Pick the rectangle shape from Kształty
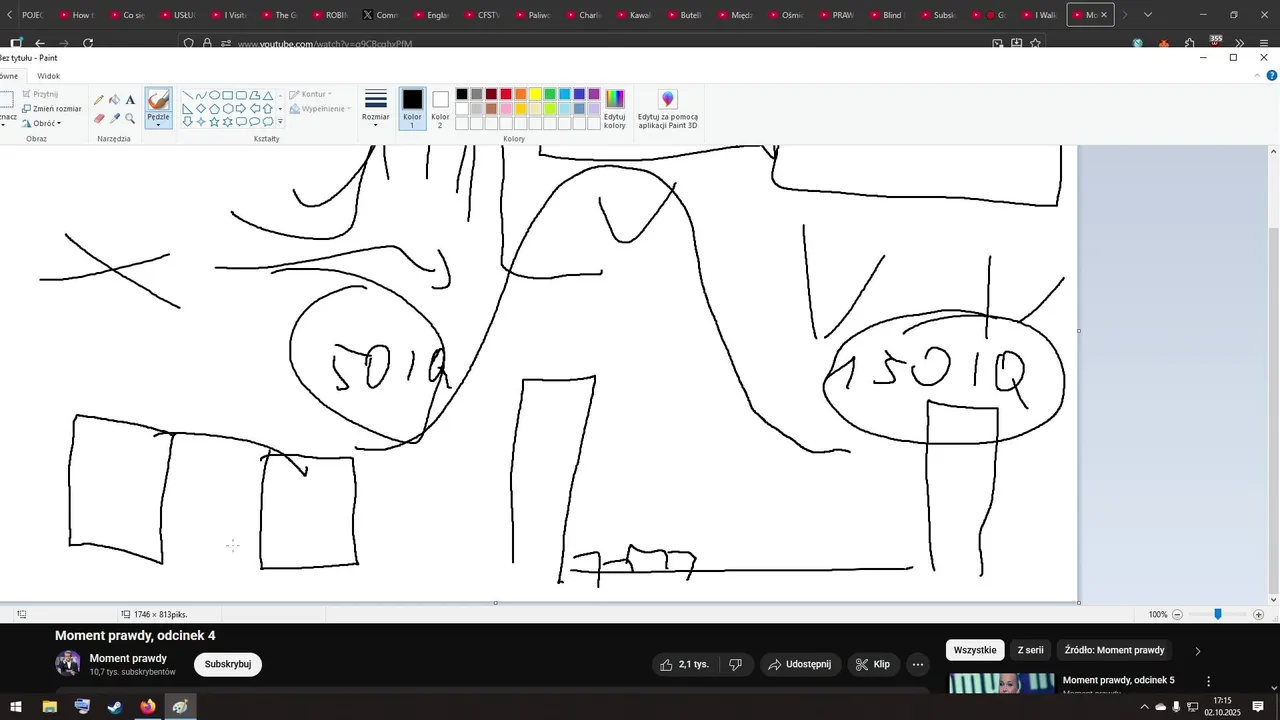 click(x=228, y=95)
